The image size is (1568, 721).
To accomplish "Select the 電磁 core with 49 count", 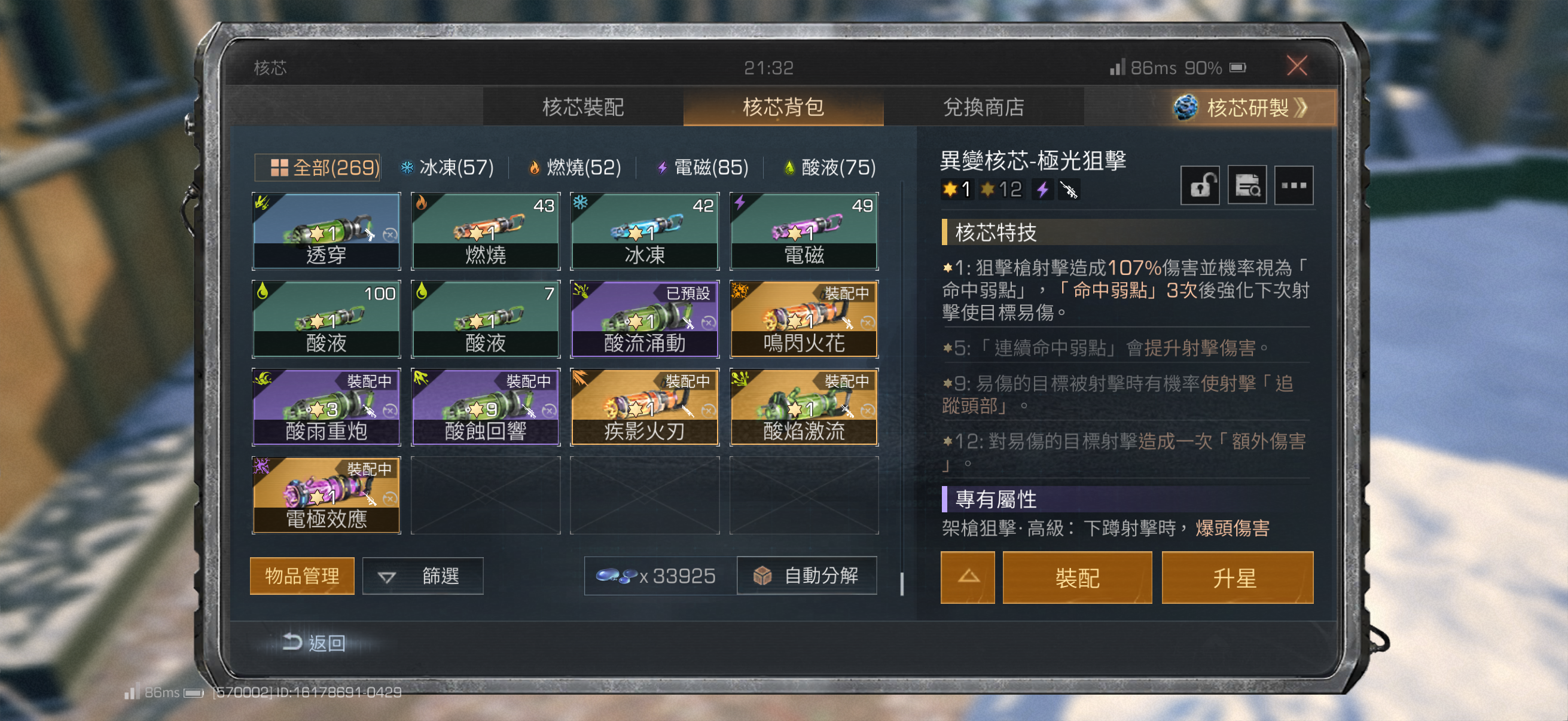I will (804, 231).
